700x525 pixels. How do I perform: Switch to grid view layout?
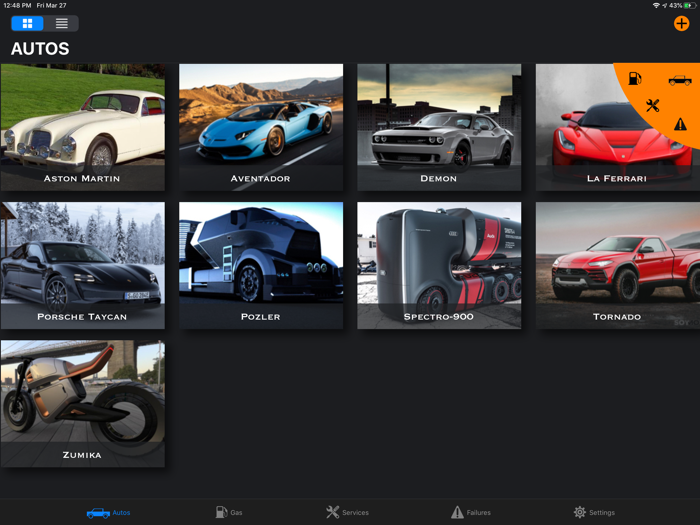click(27, 23)
